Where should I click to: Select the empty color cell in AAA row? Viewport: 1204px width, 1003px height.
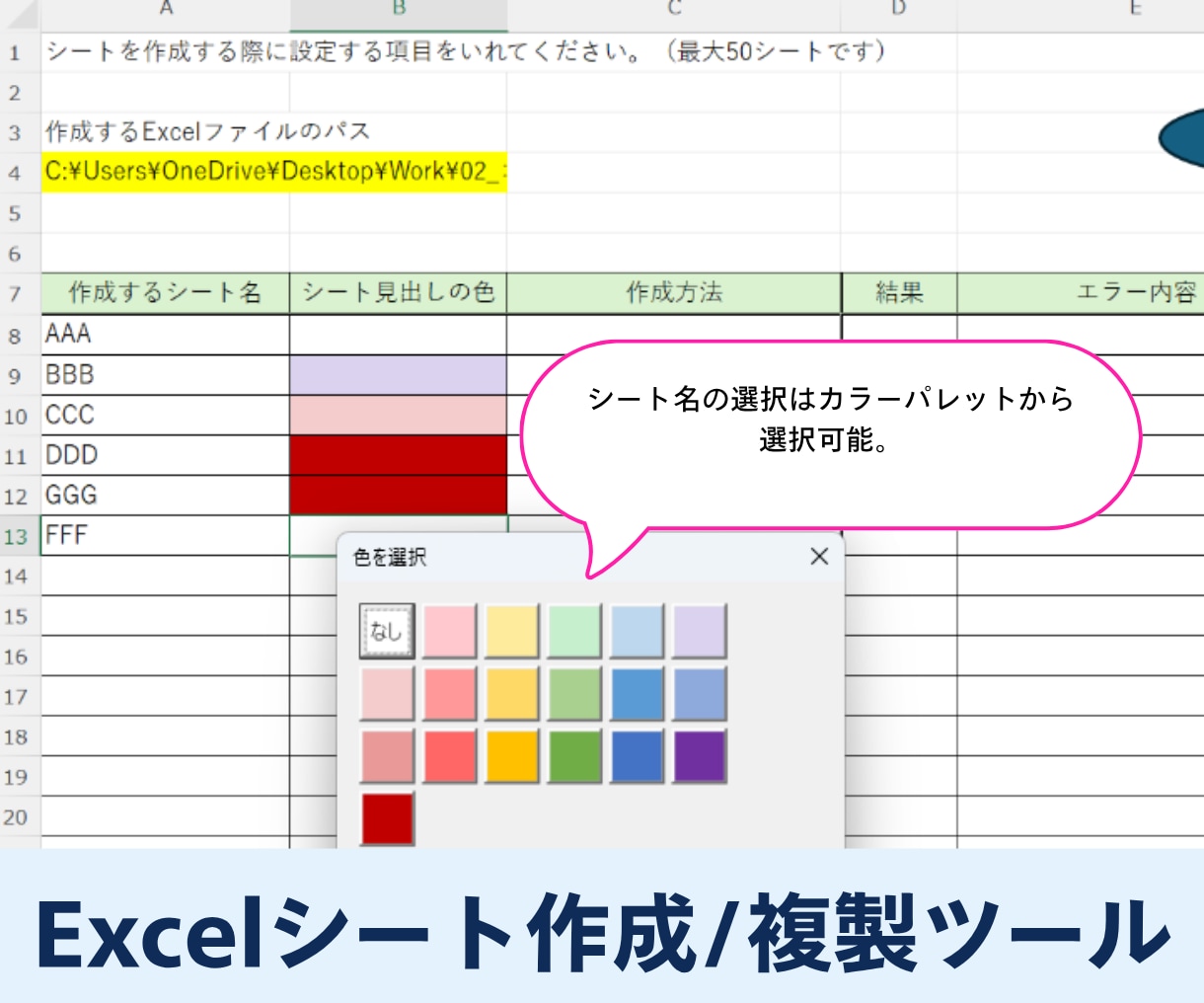[399, 334]
